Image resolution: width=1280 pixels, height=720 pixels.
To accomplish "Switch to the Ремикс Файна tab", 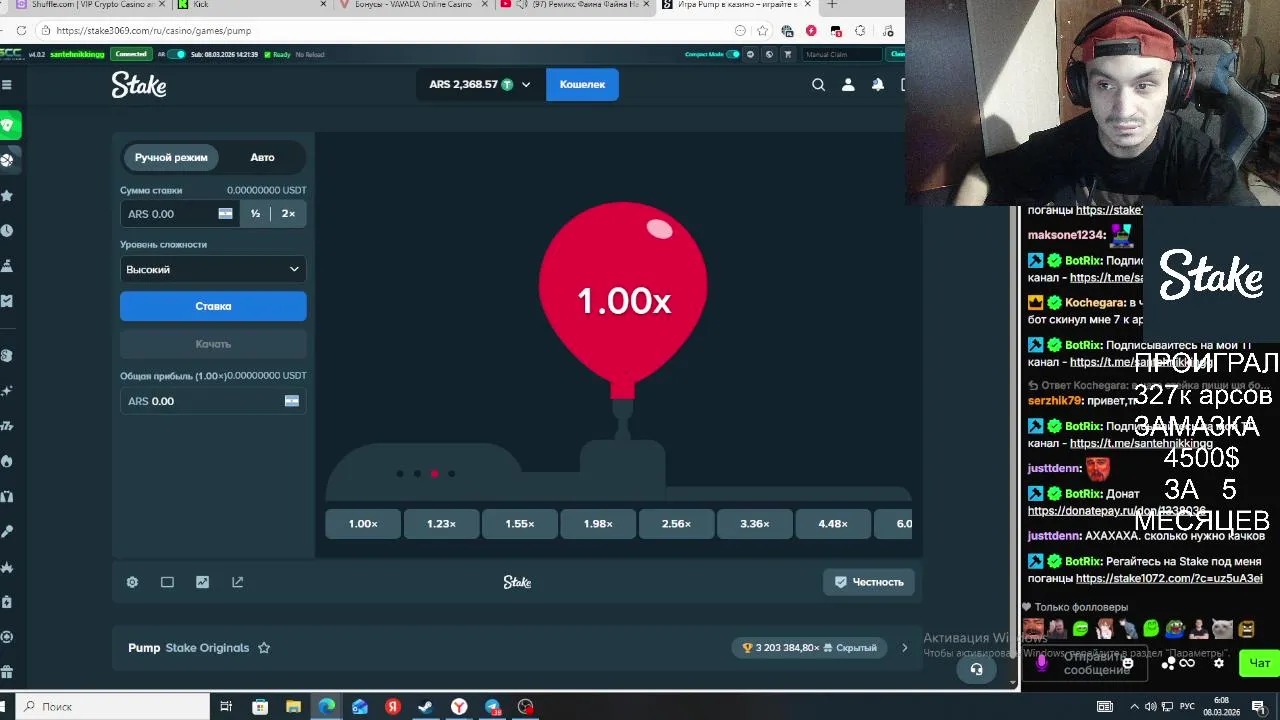I will click(575, 5).
